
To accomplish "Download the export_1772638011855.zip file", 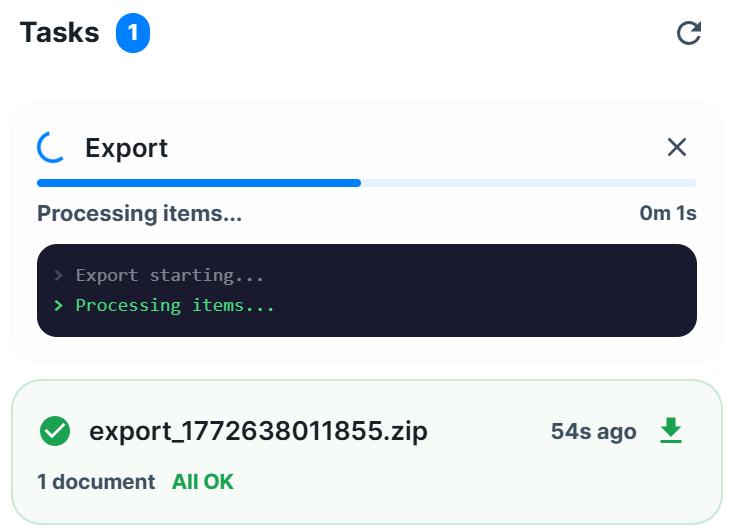I will 671,430.
